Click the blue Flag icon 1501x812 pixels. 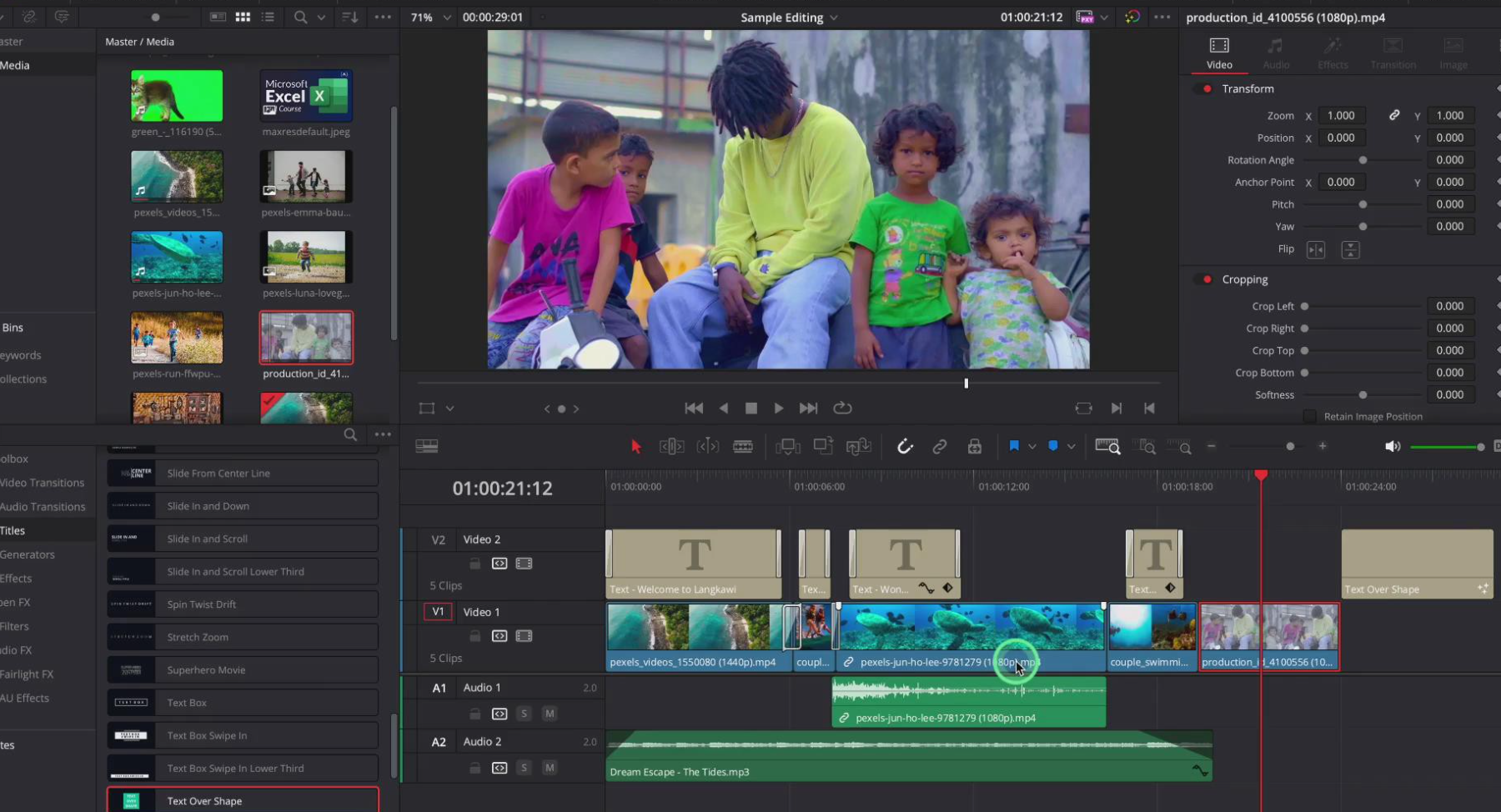pyautogui.click(x=1013, y=446)
